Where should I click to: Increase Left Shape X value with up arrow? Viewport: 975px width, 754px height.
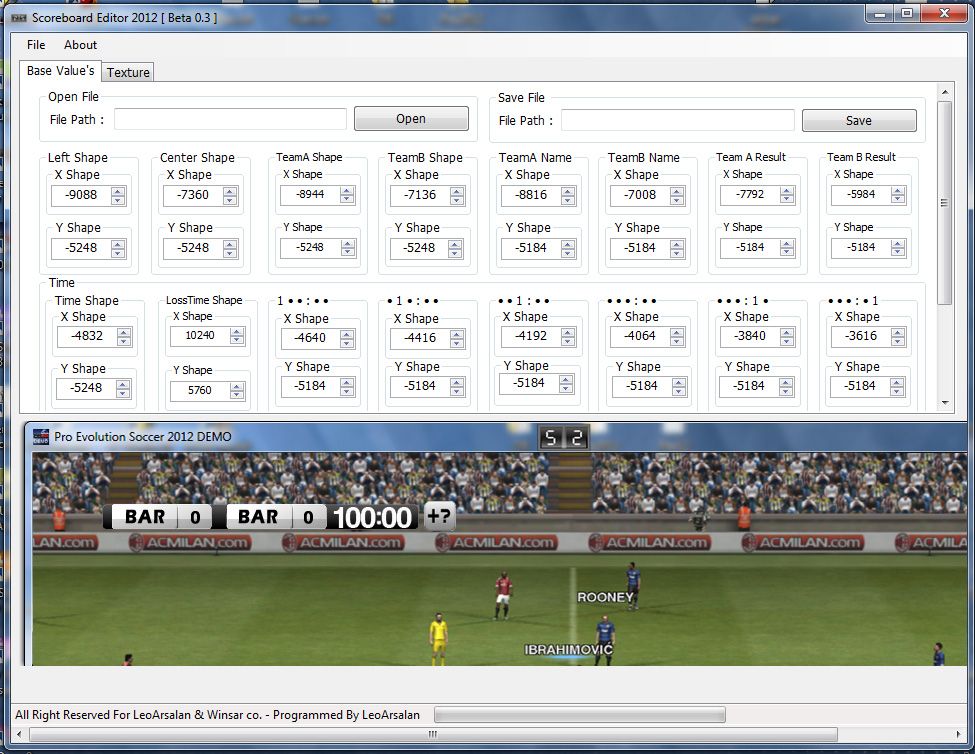118,191
